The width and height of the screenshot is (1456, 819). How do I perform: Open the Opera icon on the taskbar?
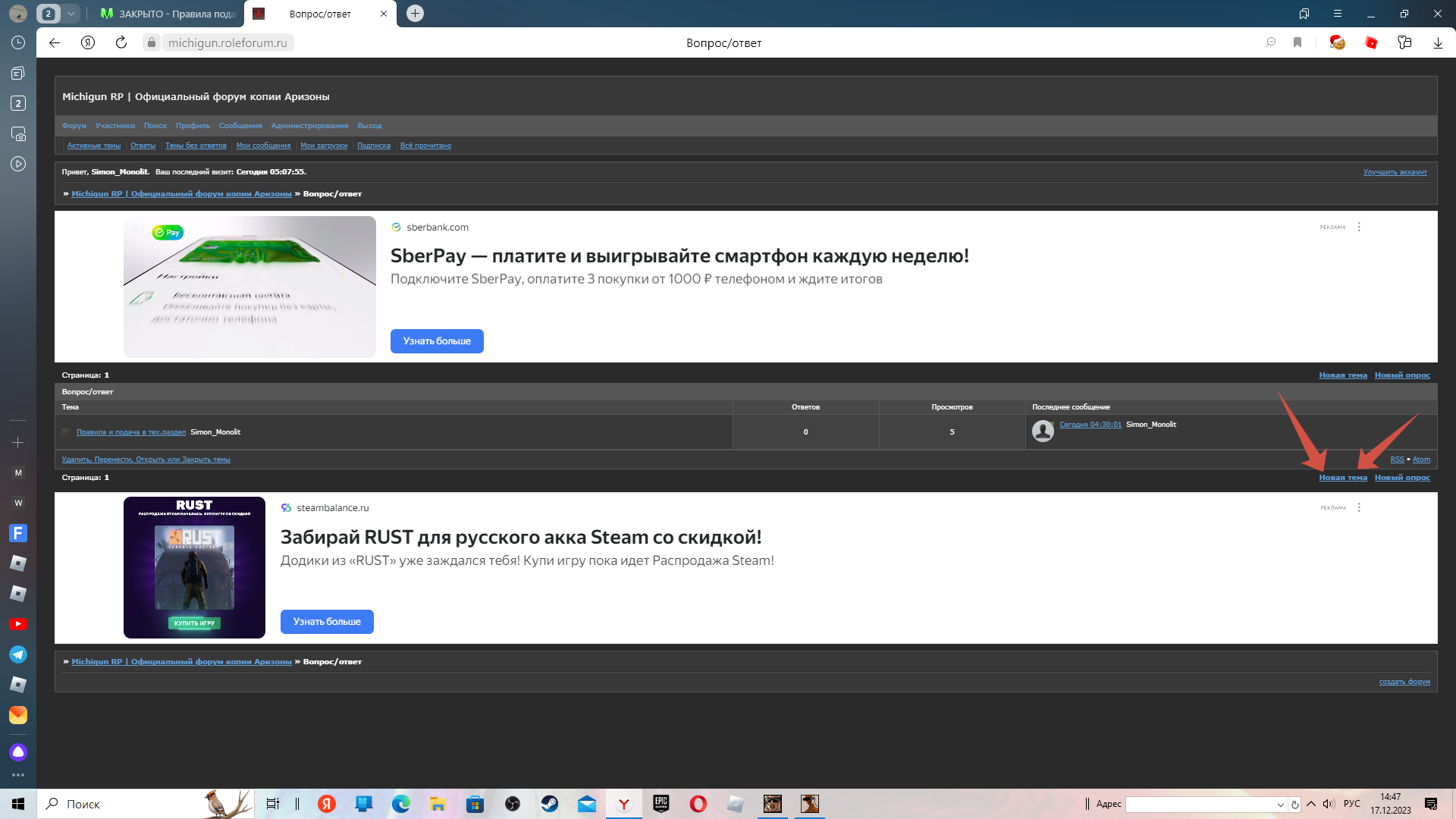[698, 804]
